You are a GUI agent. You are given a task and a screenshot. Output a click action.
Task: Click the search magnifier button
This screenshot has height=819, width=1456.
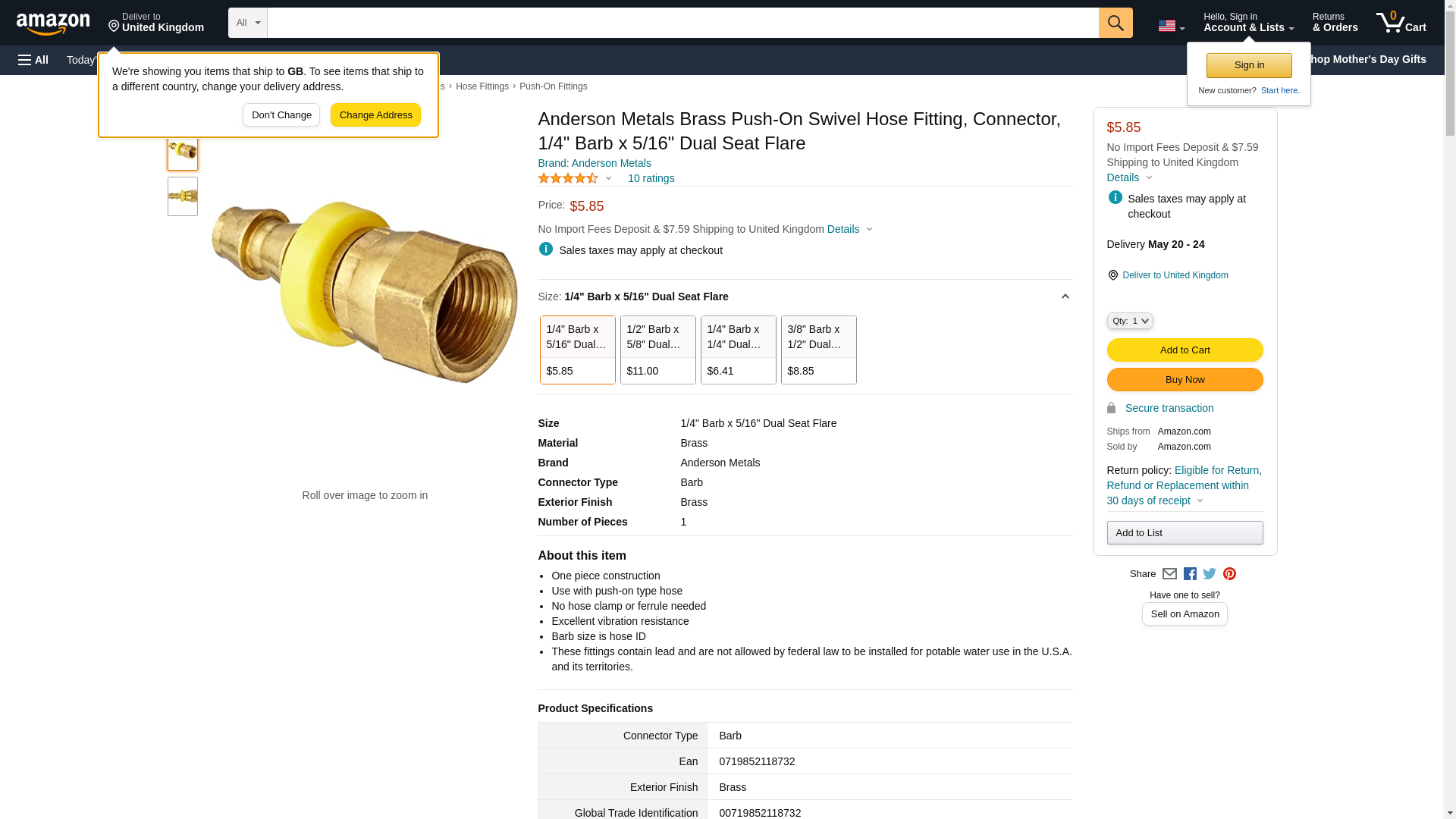1115,23
